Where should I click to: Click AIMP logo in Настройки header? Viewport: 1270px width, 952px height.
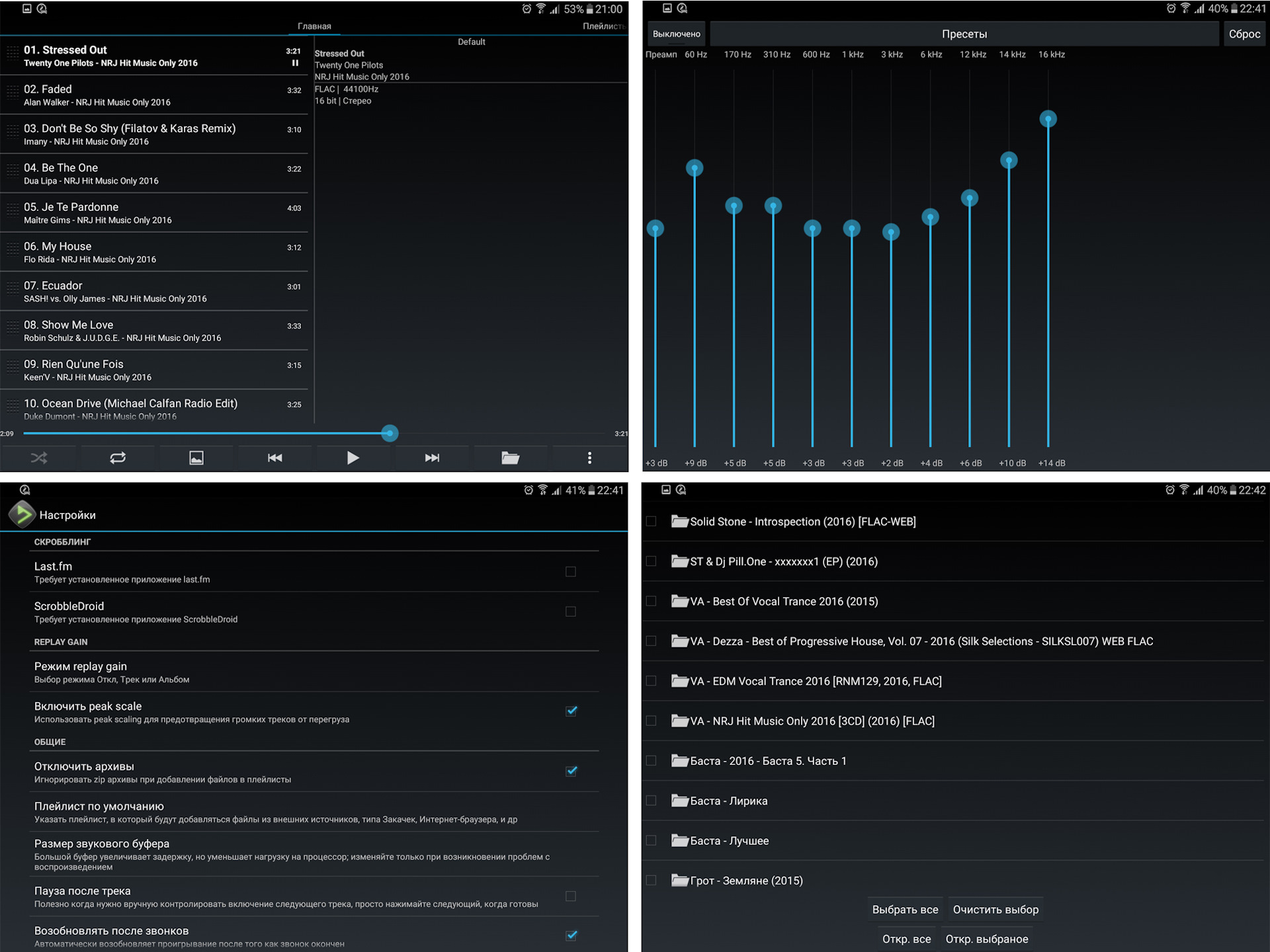click(x=22, y=514)
